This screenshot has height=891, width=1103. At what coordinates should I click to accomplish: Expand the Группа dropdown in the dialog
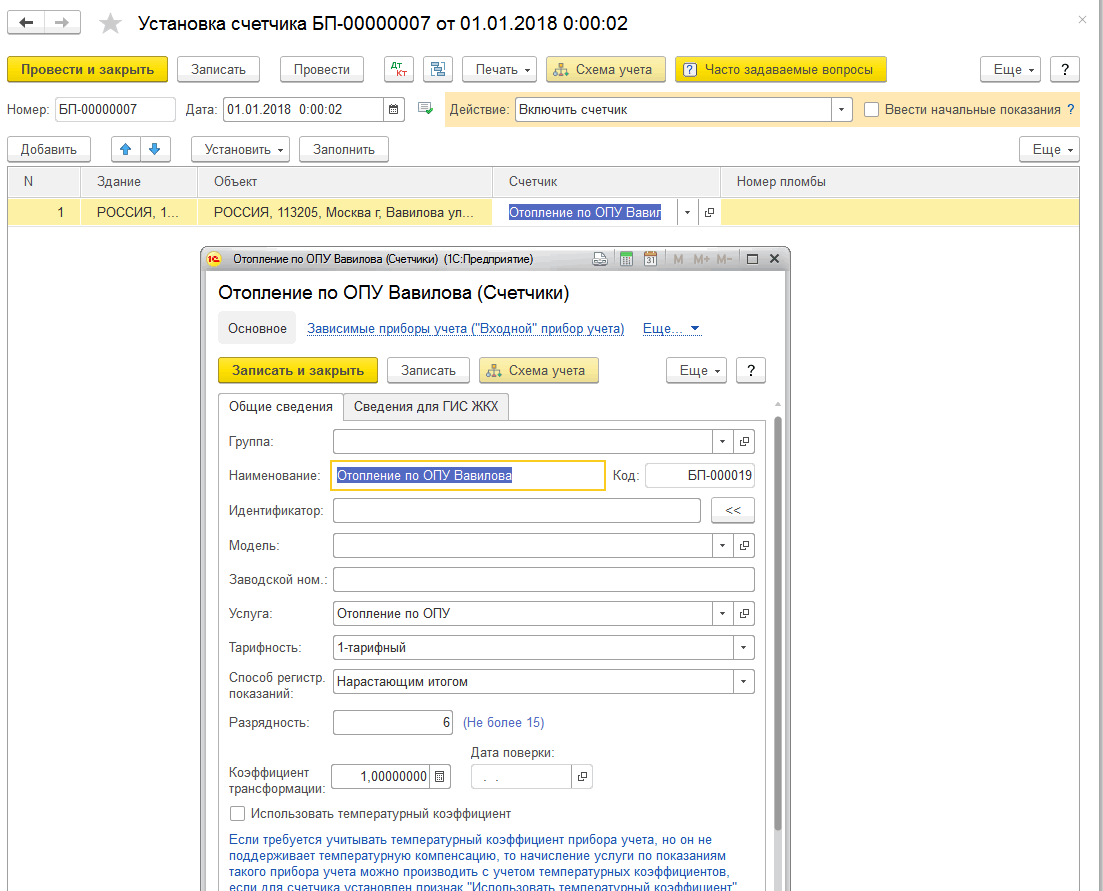(x=722, y=442)
